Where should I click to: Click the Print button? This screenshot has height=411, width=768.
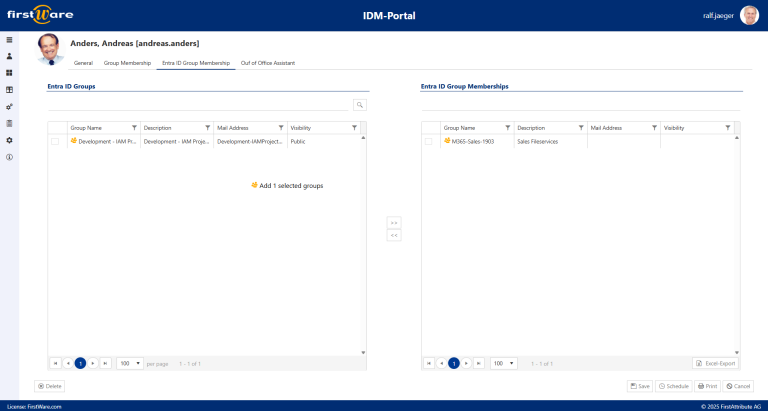[x=707, y=386]
